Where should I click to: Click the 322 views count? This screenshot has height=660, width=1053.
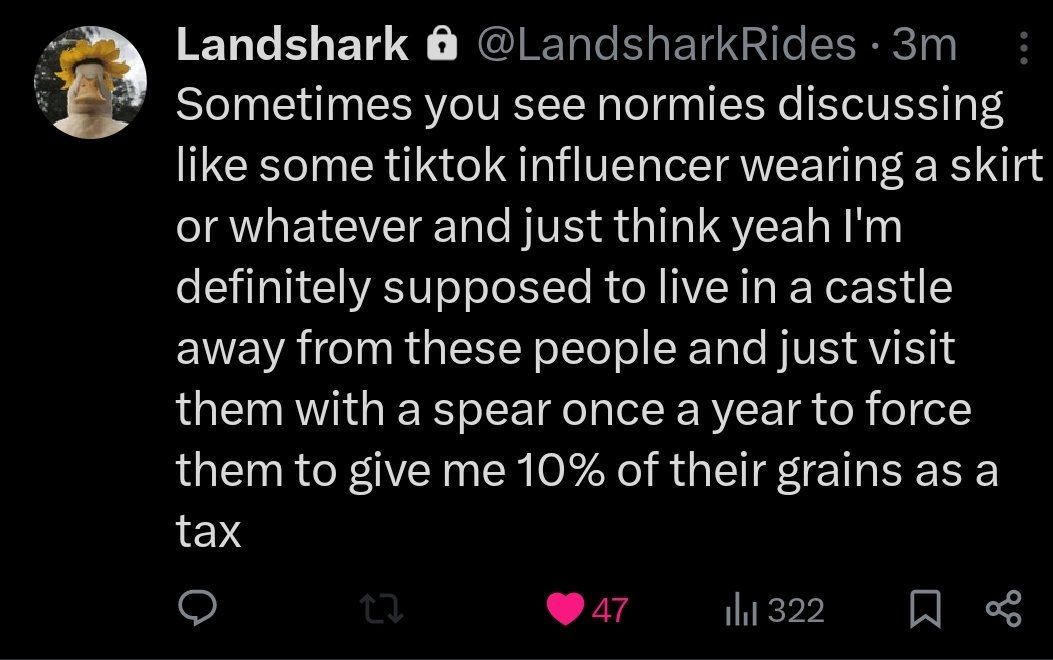point(797,610)
